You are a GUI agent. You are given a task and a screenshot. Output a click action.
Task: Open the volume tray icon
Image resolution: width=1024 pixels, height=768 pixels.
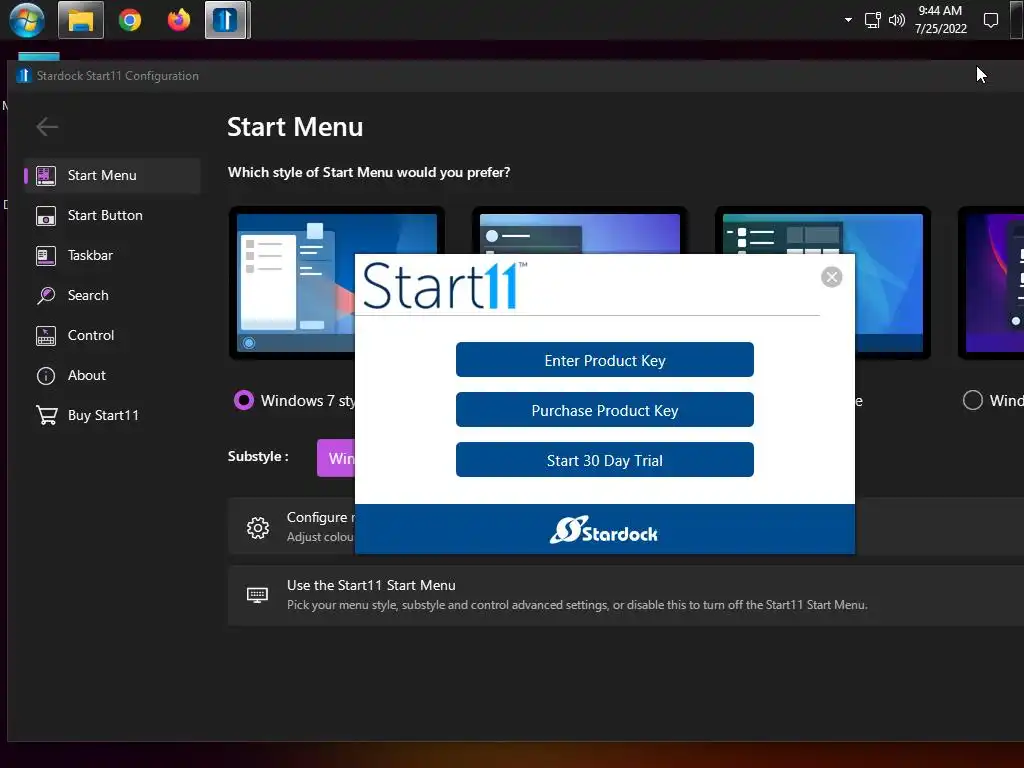897,20
